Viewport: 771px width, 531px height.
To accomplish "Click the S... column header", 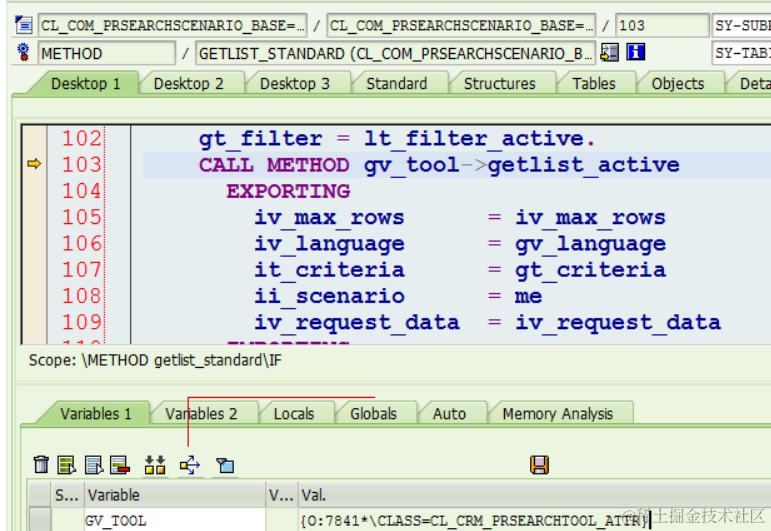I will 67,495.
